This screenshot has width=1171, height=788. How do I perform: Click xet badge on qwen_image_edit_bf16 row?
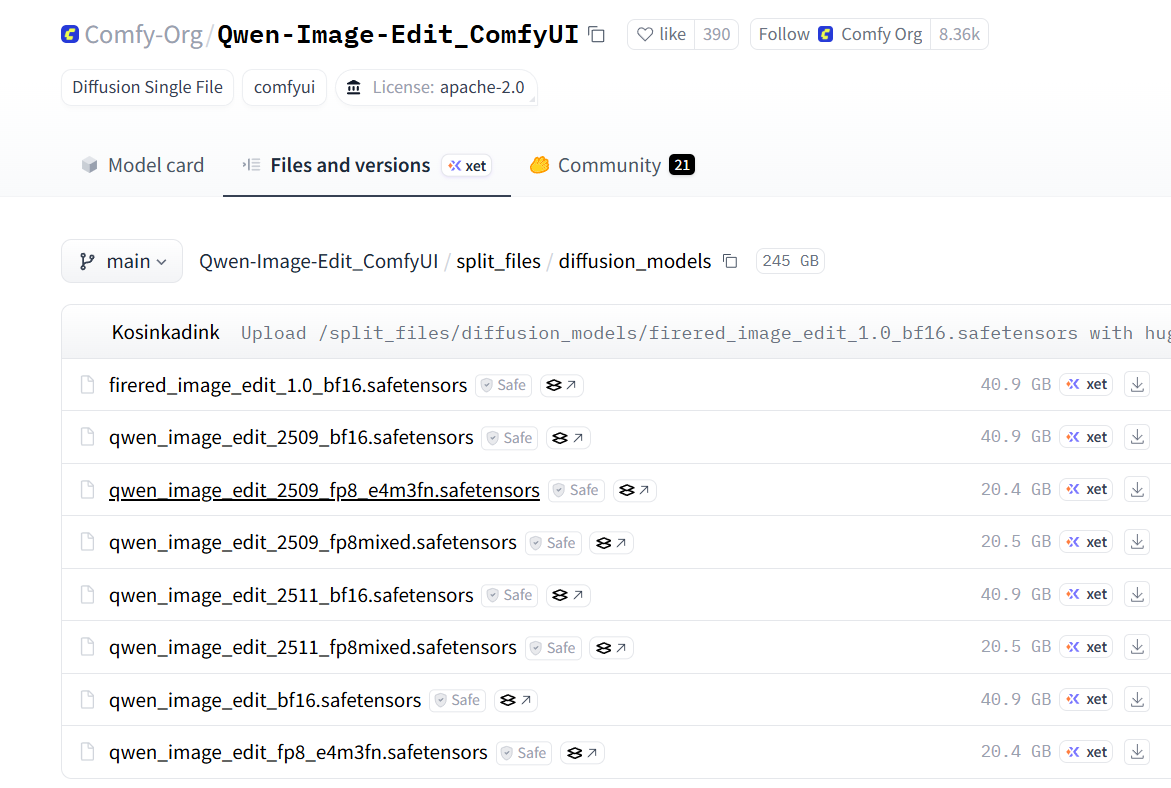[x=1087, y=699]
